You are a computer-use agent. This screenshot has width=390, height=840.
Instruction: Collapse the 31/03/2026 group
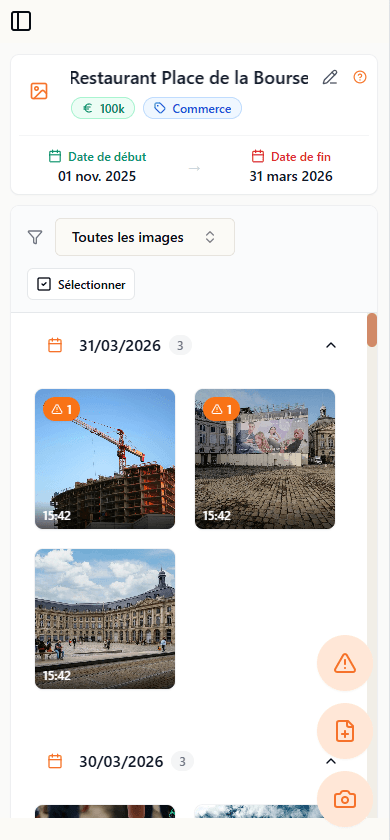tap(331, 345)
